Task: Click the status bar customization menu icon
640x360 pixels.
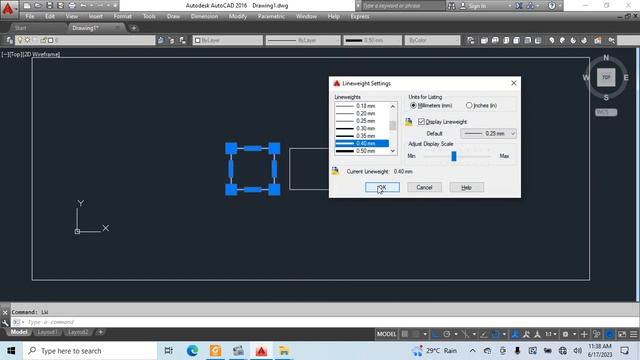Action: pos(633,334)
